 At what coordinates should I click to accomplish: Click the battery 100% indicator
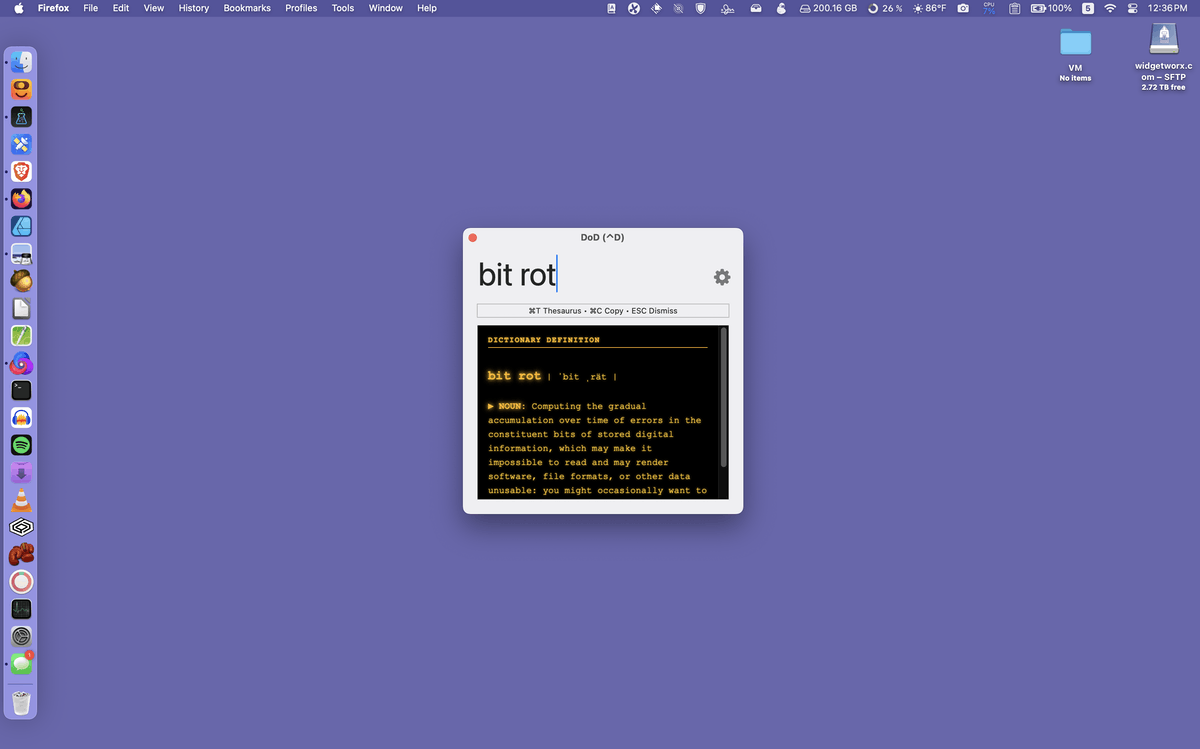1051,8
